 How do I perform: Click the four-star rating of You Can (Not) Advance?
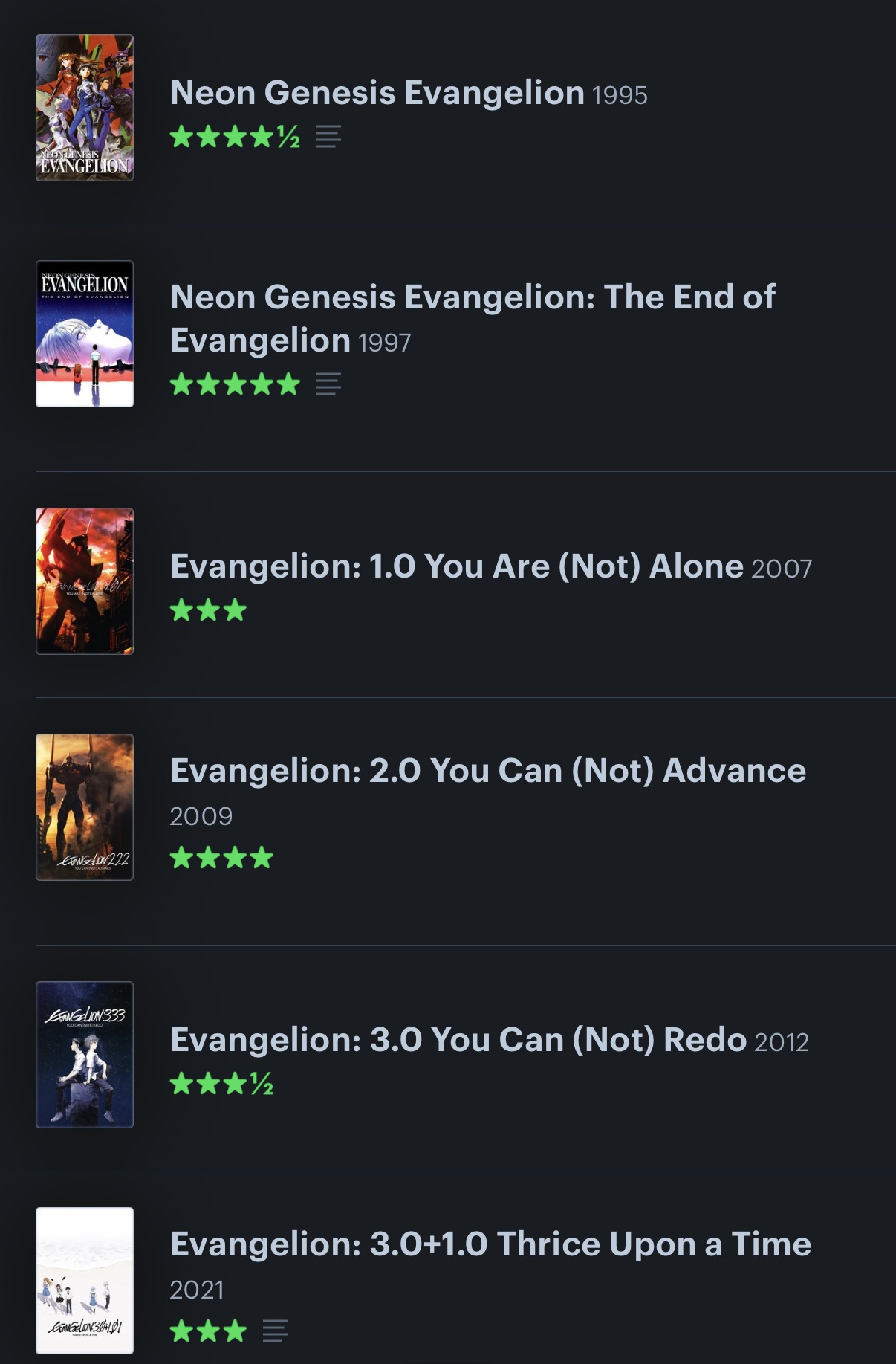(221, 858)
